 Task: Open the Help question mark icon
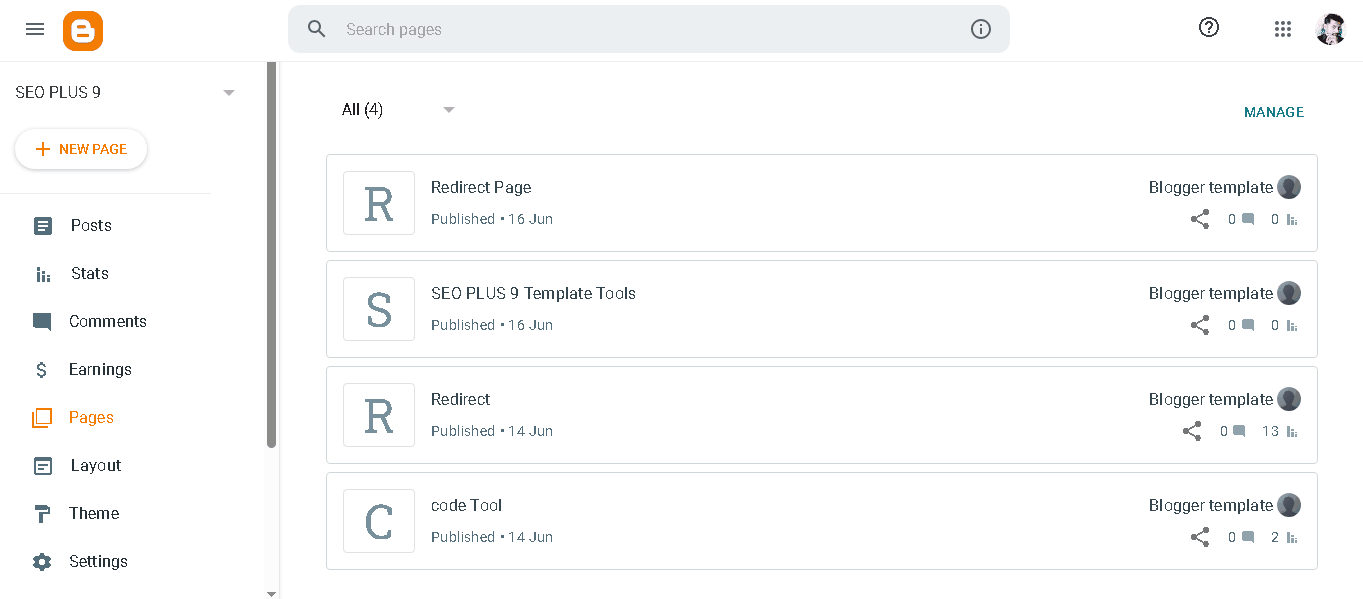[1209, 28]
